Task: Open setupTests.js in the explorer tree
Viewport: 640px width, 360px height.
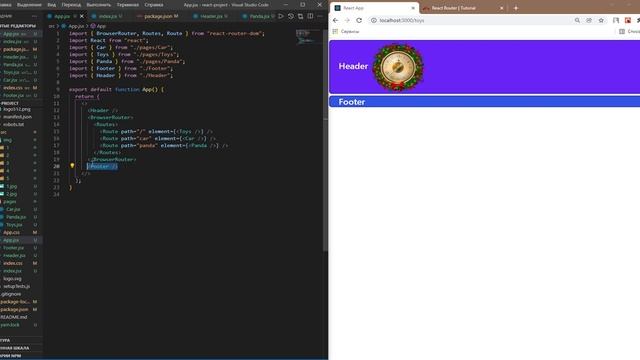Action: pos(16,287)
